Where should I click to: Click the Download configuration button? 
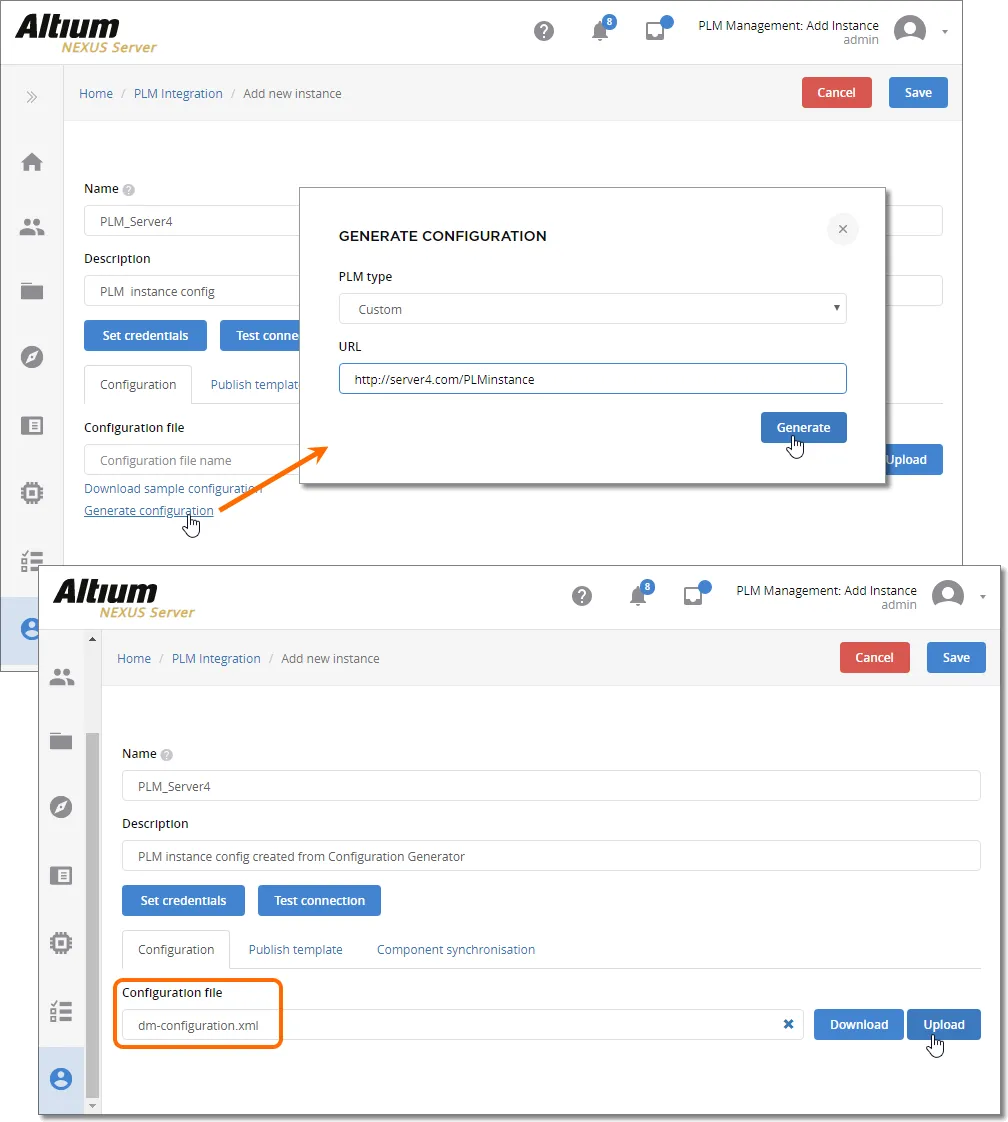858,1025
